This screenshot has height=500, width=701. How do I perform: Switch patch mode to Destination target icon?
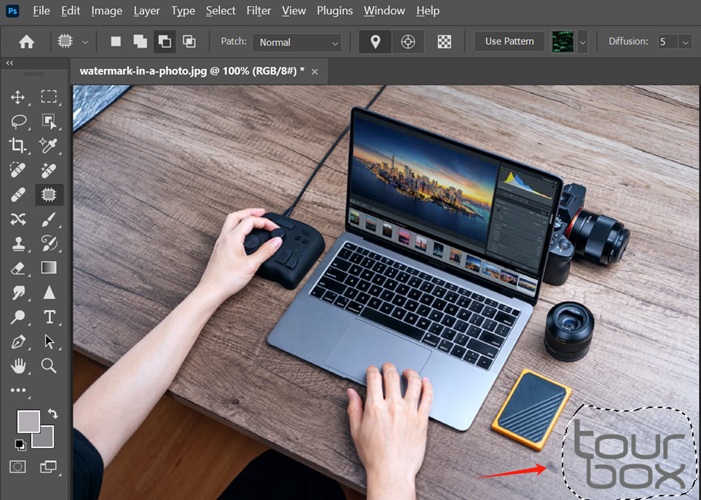tap(408, 42)
